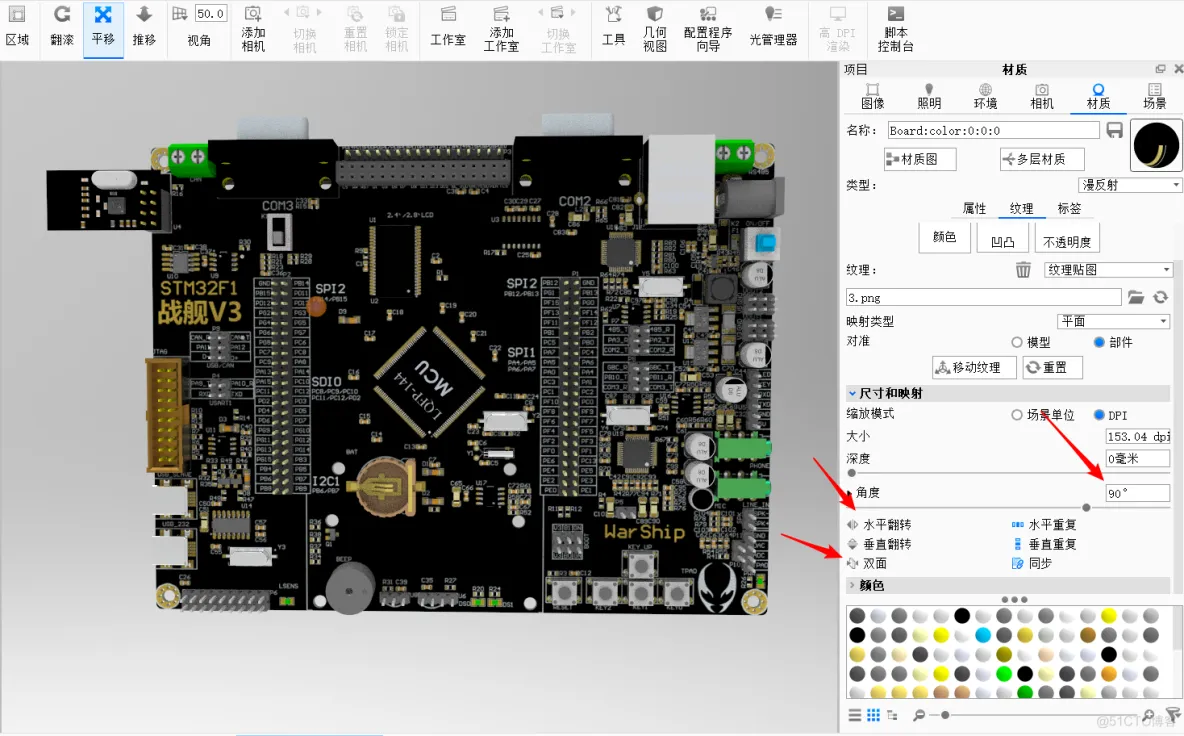Undock the 材质 panel with float icon
1184x736 pixels.
coord(1161,69)
